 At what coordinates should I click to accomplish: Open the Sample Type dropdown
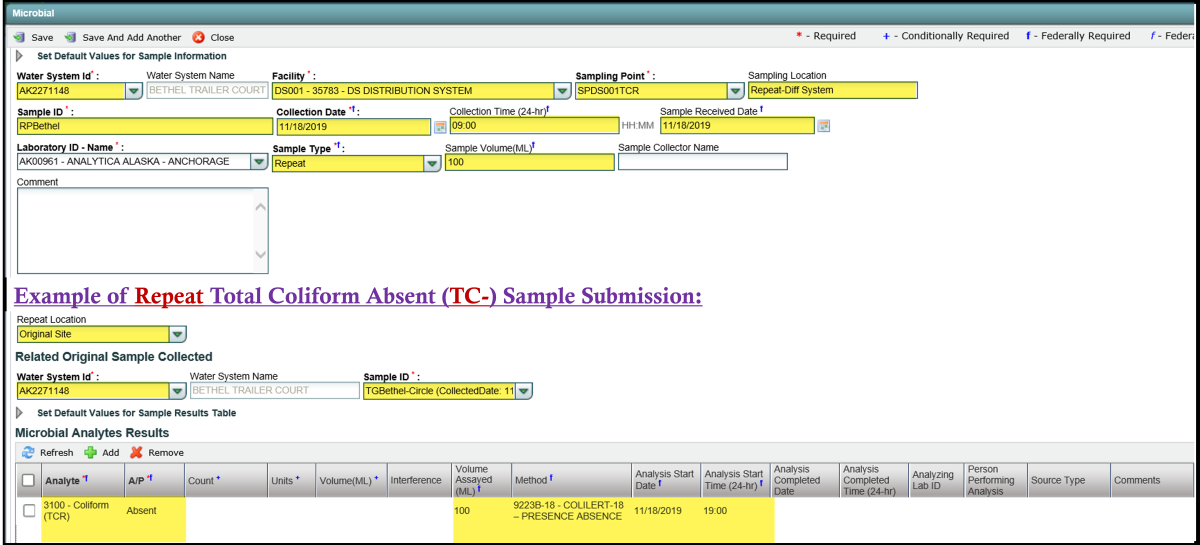(x=432, y=163)
